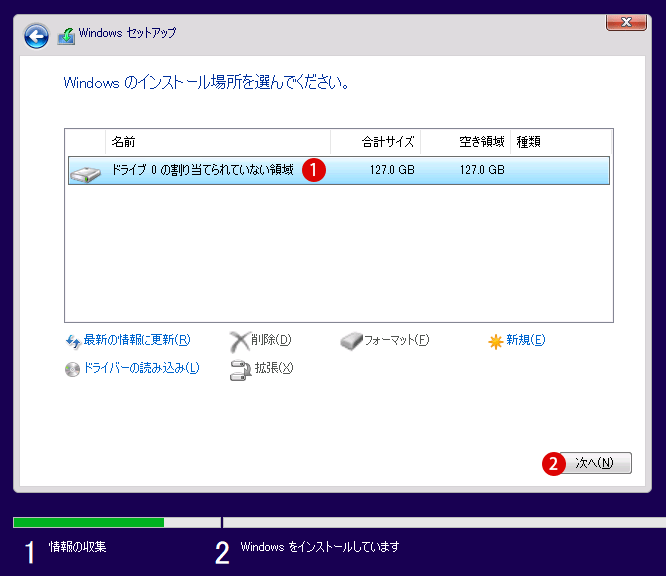Image resolution: width=666 pixels, height=576 pixels.
Task: Click the delete X icon
Action: click(239, 342)
